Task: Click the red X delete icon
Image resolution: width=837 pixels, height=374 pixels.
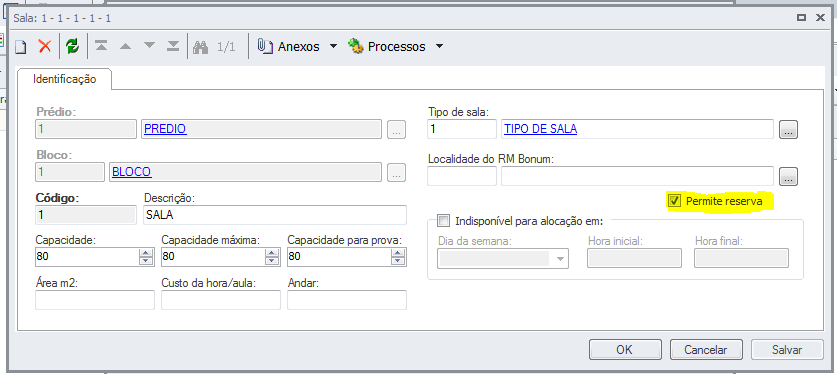Action: coord(45,46)
